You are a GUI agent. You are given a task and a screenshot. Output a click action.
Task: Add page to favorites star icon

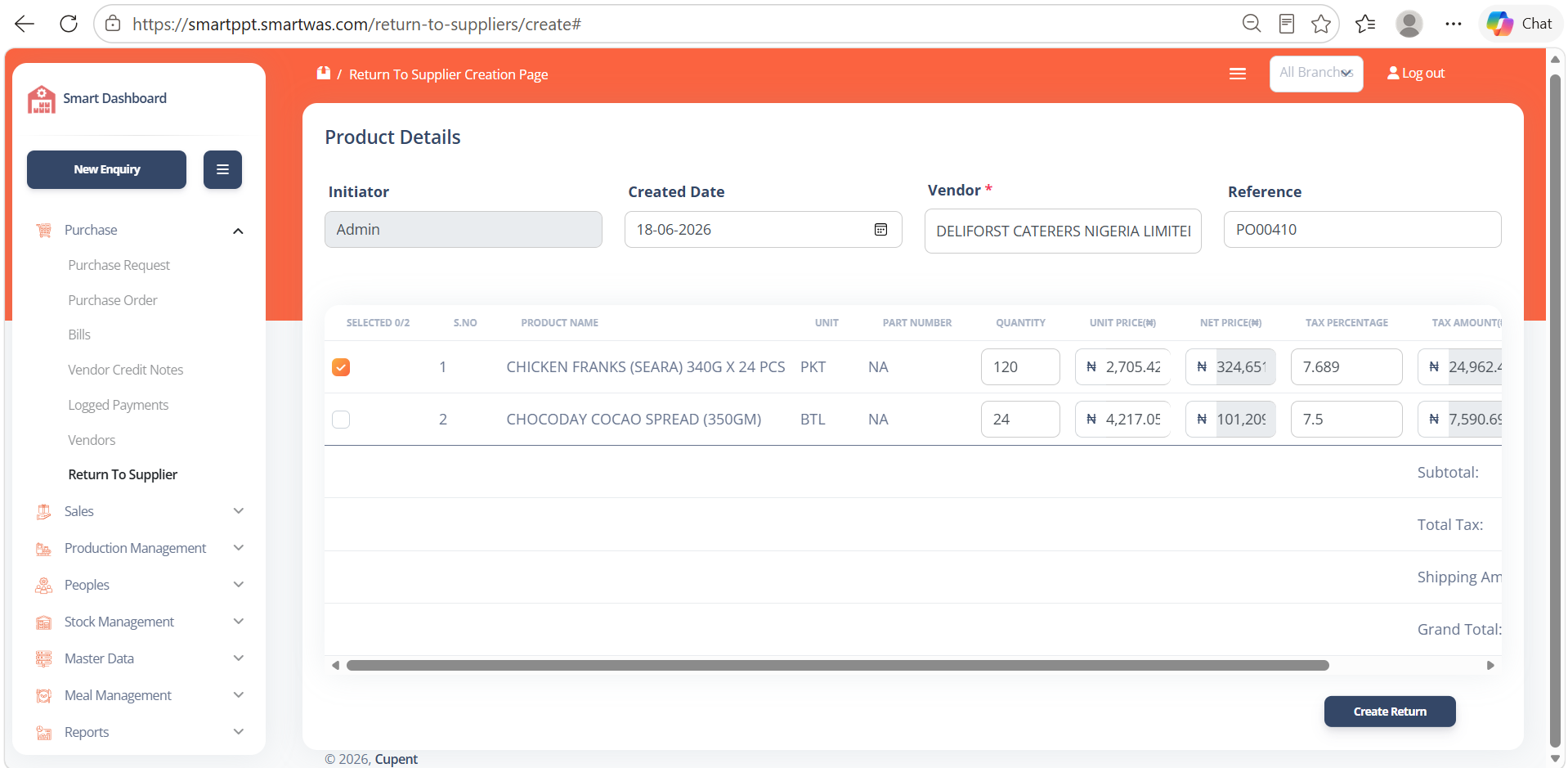pyautogui.click(x=1320, y=24)
